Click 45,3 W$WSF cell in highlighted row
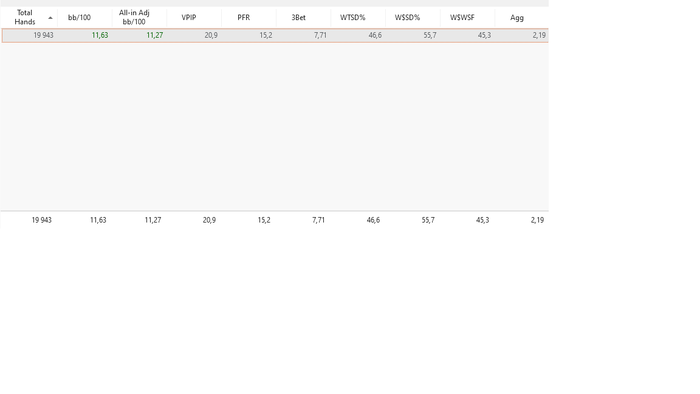Image resolution: width=700 pixels, height=394 pixels. pyautogui.click(x=484, y=35)
